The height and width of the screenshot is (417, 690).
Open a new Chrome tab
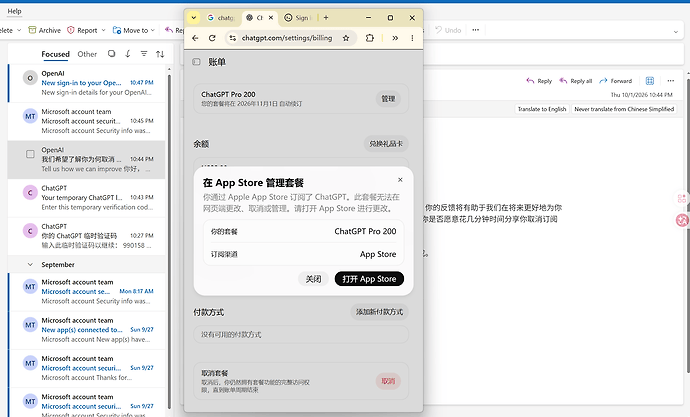click(326, 18)
